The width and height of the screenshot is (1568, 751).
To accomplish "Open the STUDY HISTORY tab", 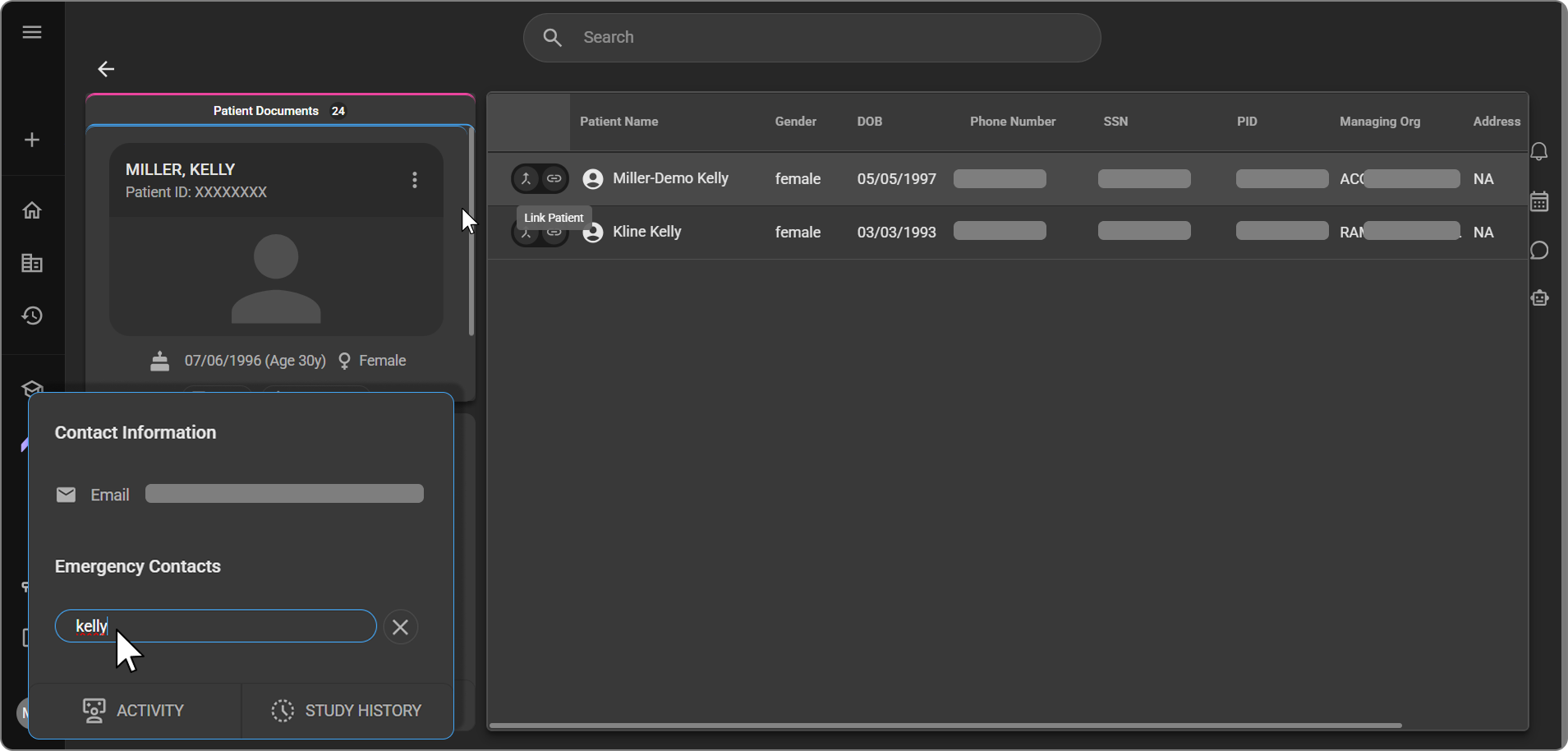I will click(347, 711).
